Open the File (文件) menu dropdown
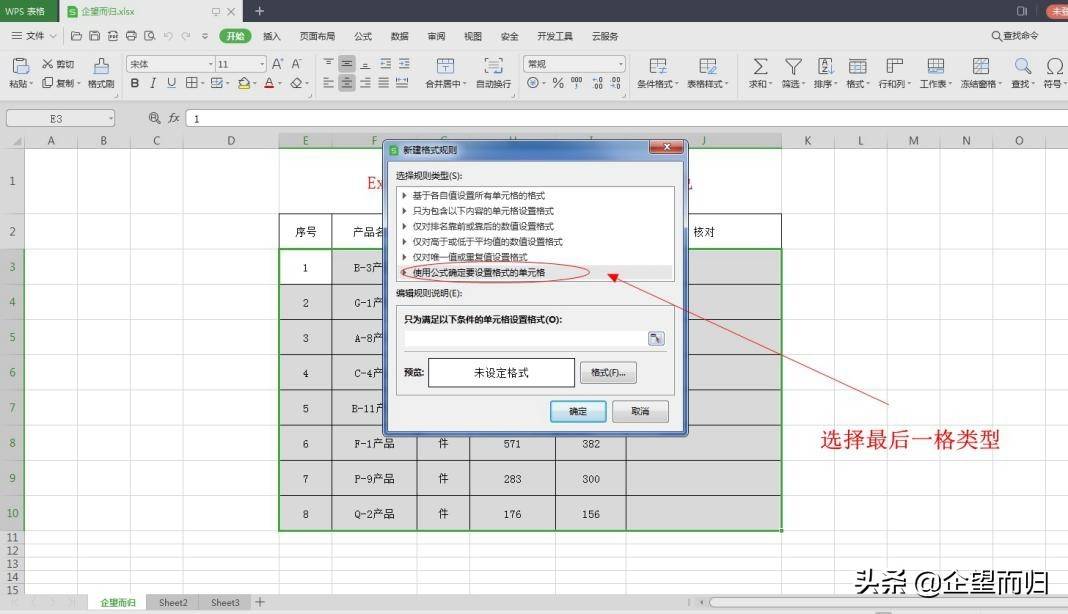This screenshot has width=1068, height=614. click(x=33, y=36)
